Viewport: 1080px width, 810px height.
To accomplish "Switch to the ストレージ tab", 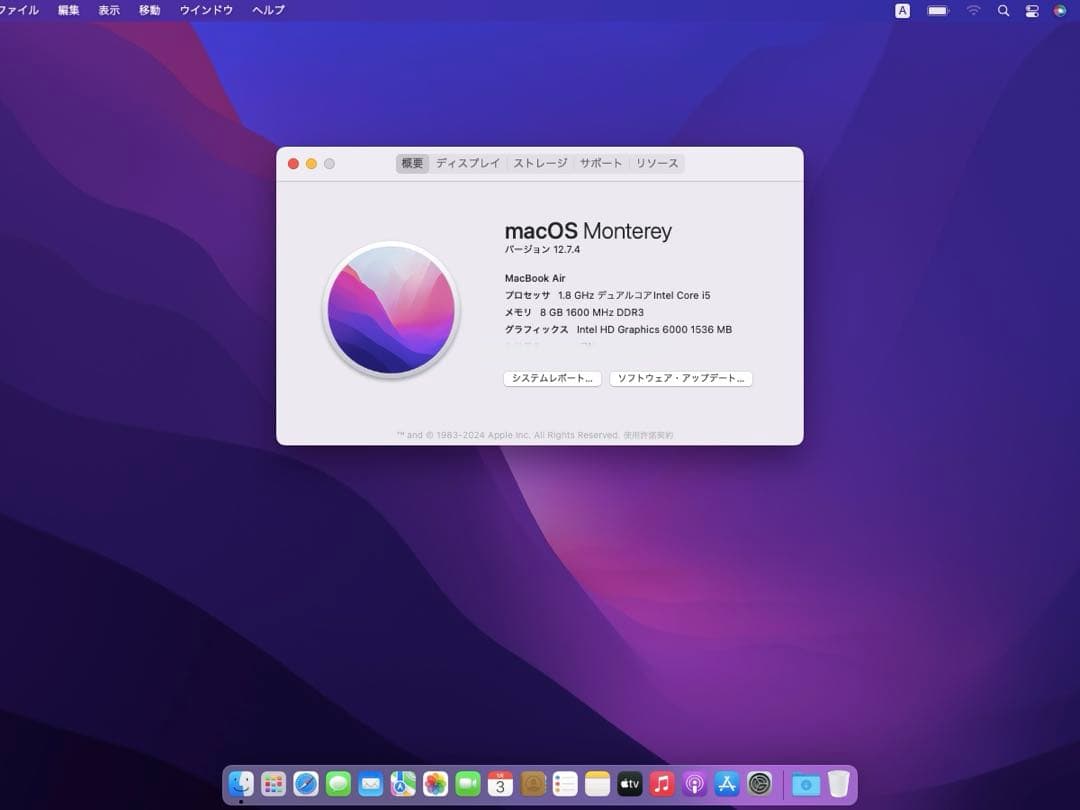I will [540, 163].
